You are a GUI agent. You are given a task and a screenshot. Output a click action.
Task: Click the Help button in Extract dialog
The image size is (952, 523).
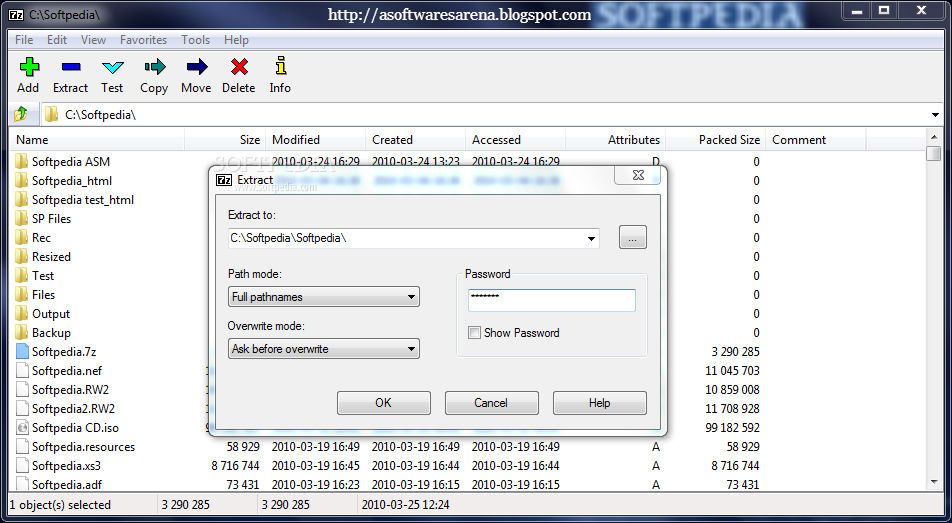pyautogui.click(x=599, y=403)
